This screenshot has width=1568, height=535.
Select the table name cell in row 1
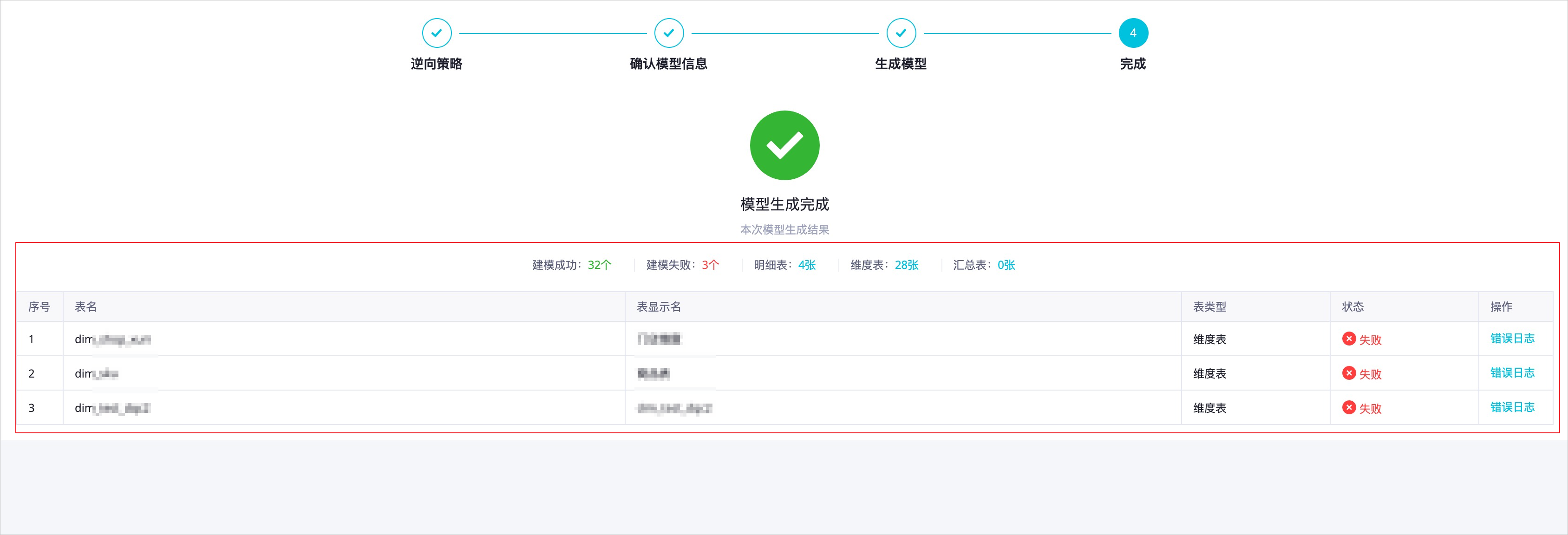[344, 339]
